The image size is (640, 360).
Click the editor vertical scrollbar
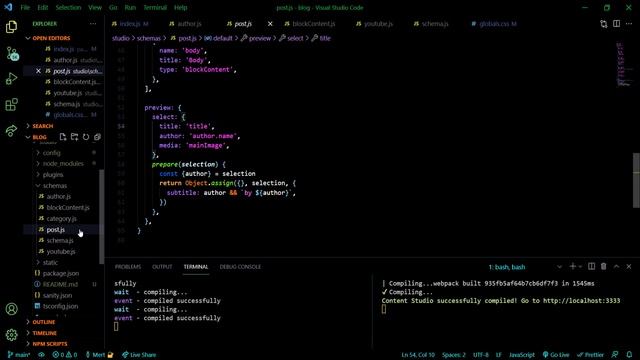(x=636, y=180)
